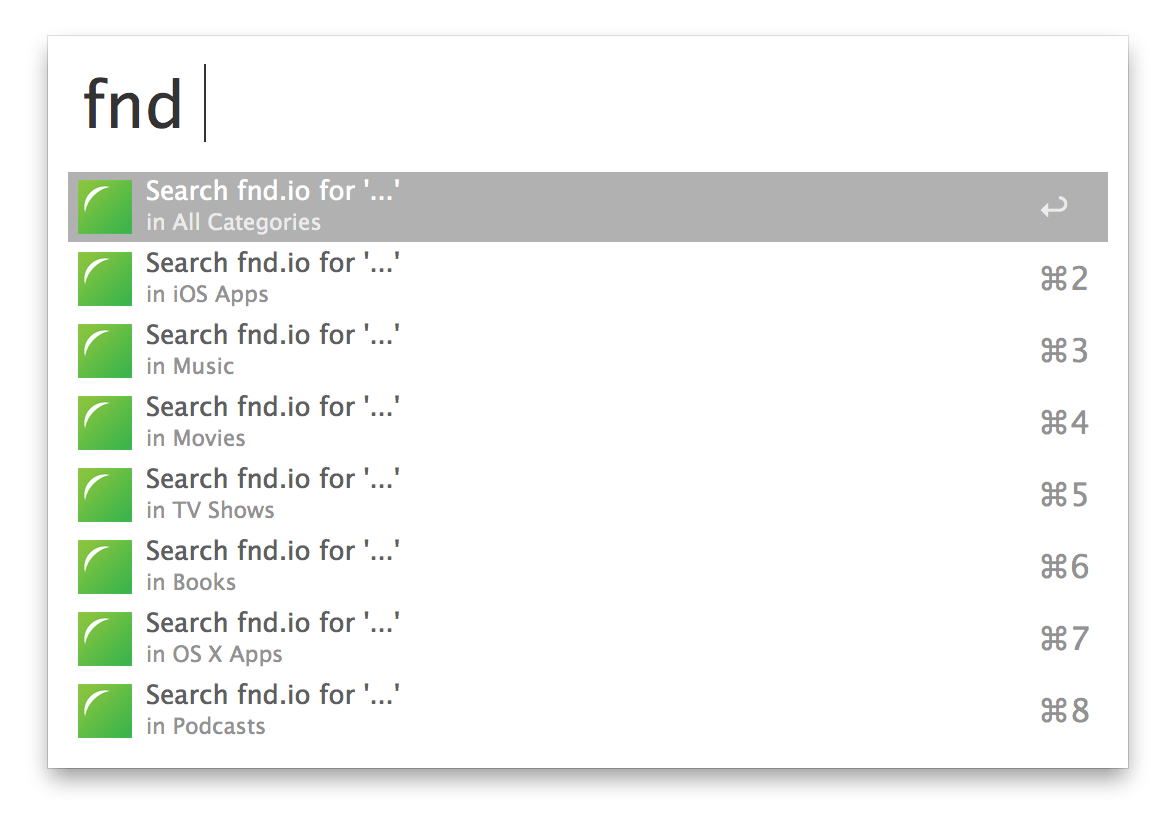Screen dimensions: 1176x828
Task: Click the green icon beside TV Shows
Action: (105, 495)
